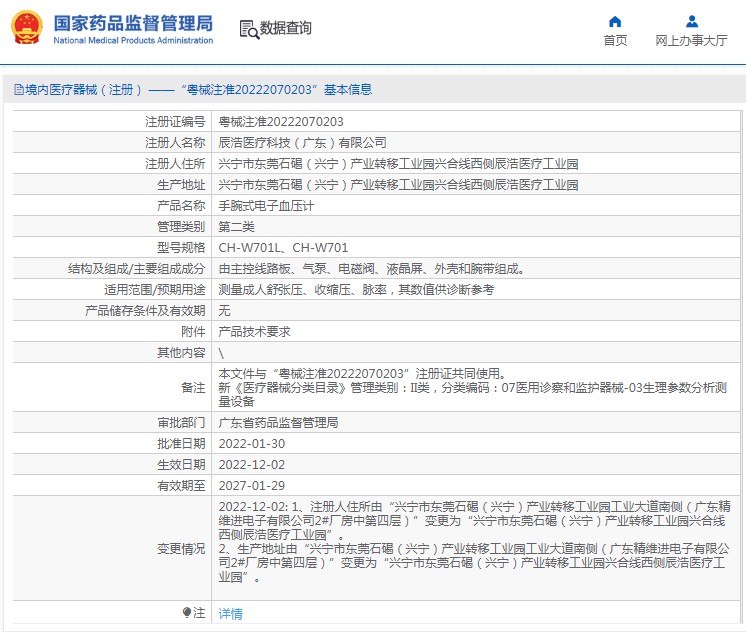Select change item 2 about 生产地址
746x632 pixels.
point(474,563)
